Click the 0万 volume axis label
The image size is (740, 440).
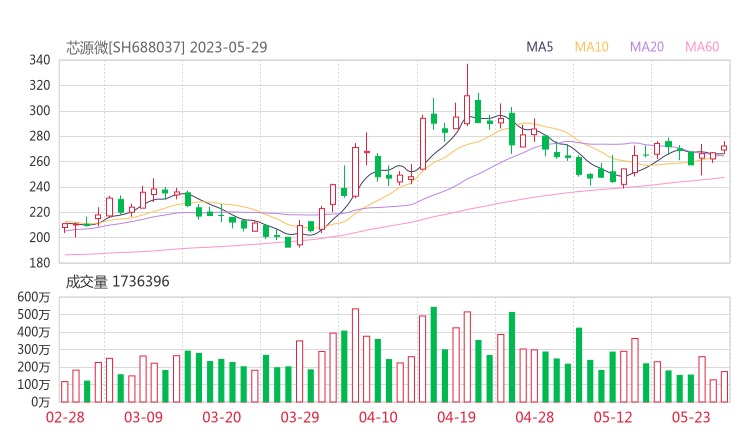coord(41,402)
